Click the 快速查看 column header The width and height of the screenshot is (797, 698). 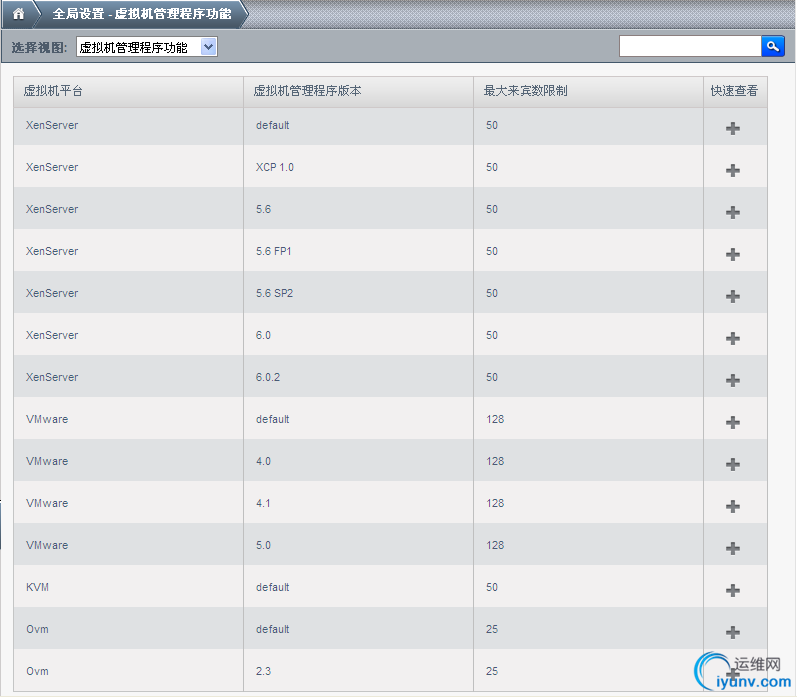click(x=735, y=91)
